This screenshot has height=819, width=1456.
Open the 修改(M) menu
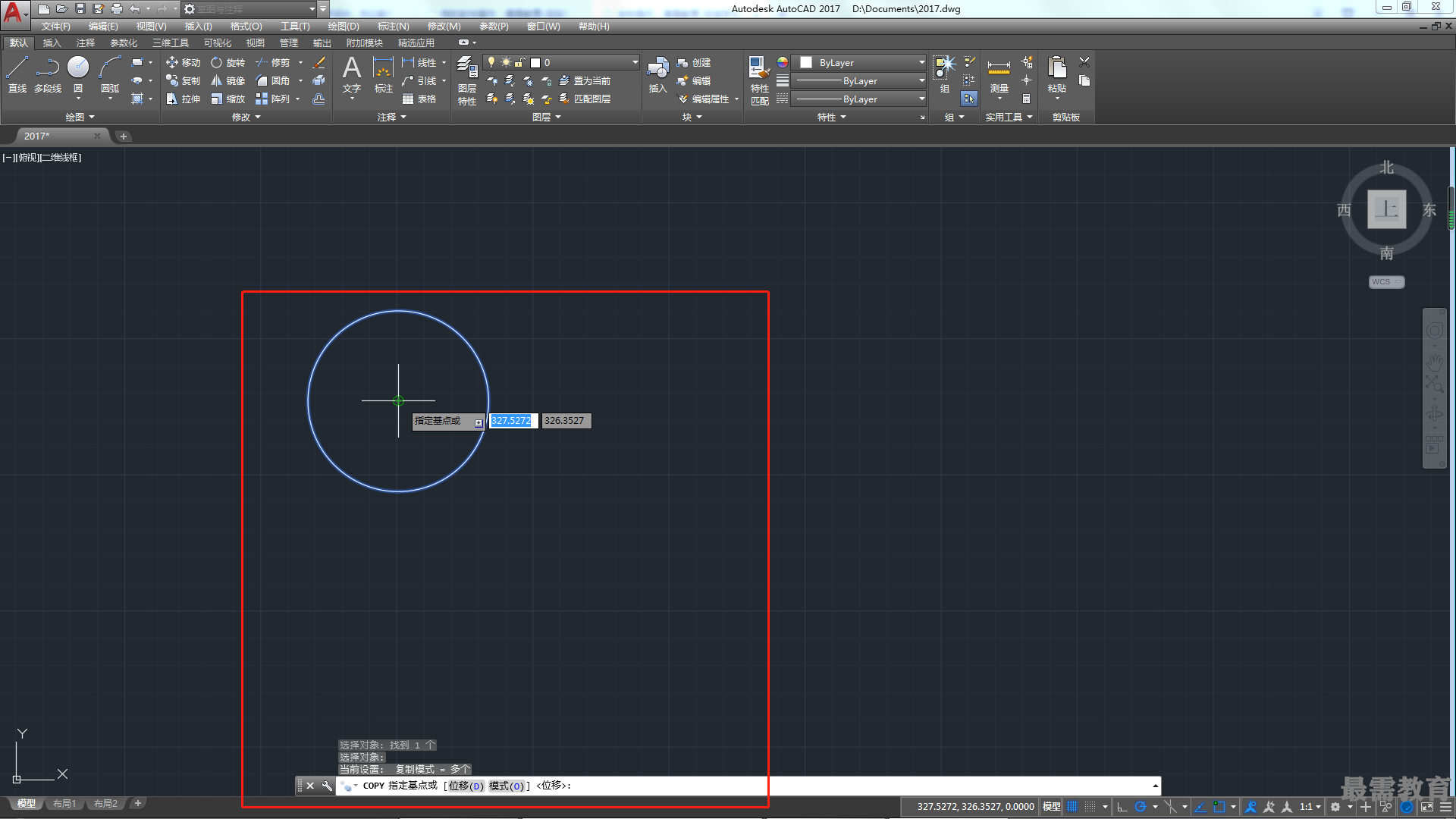pyautogui.click(x=444, y=27)
